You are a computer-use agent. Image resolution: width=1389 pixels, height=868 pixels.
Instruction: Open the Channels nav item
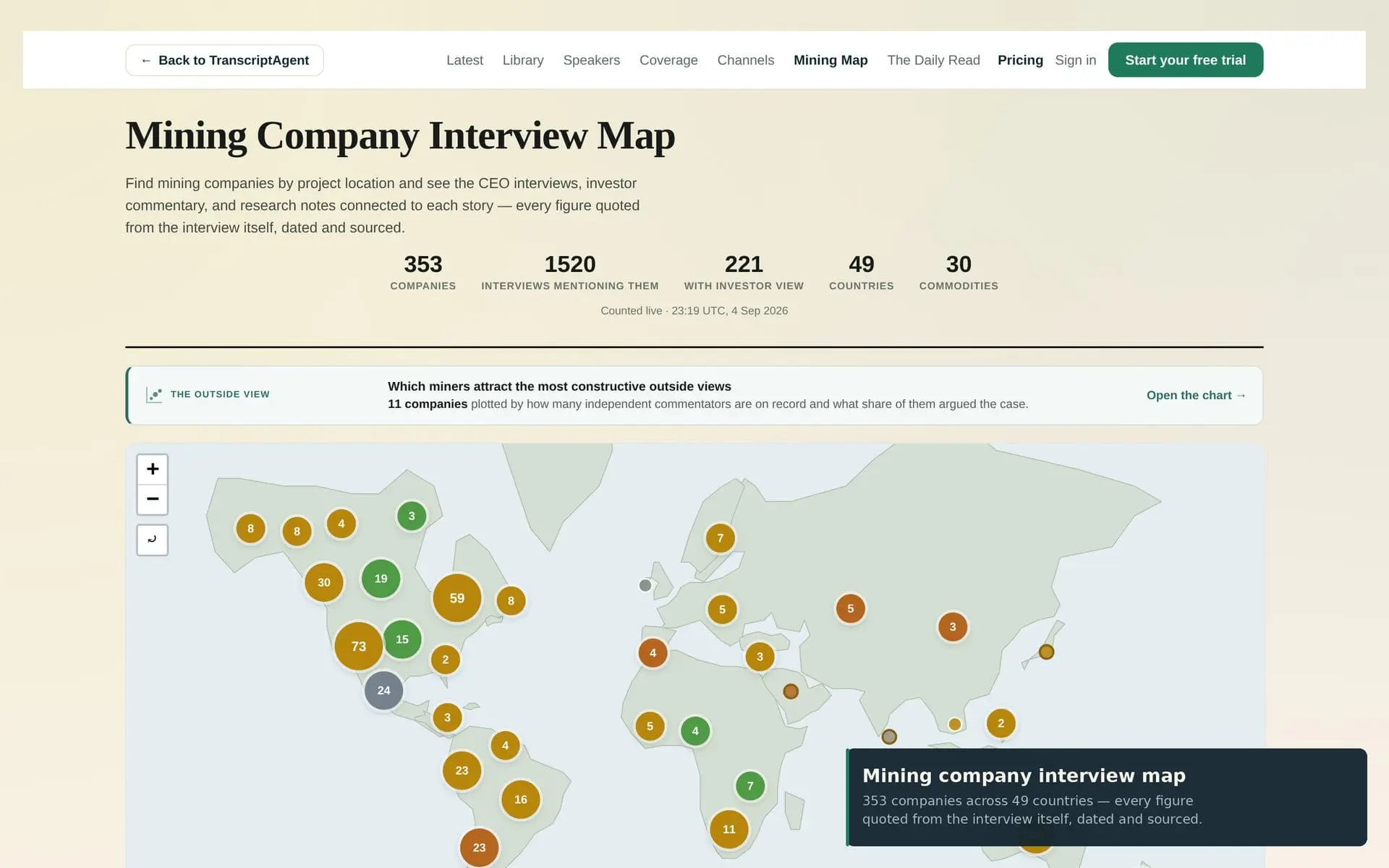746,60
